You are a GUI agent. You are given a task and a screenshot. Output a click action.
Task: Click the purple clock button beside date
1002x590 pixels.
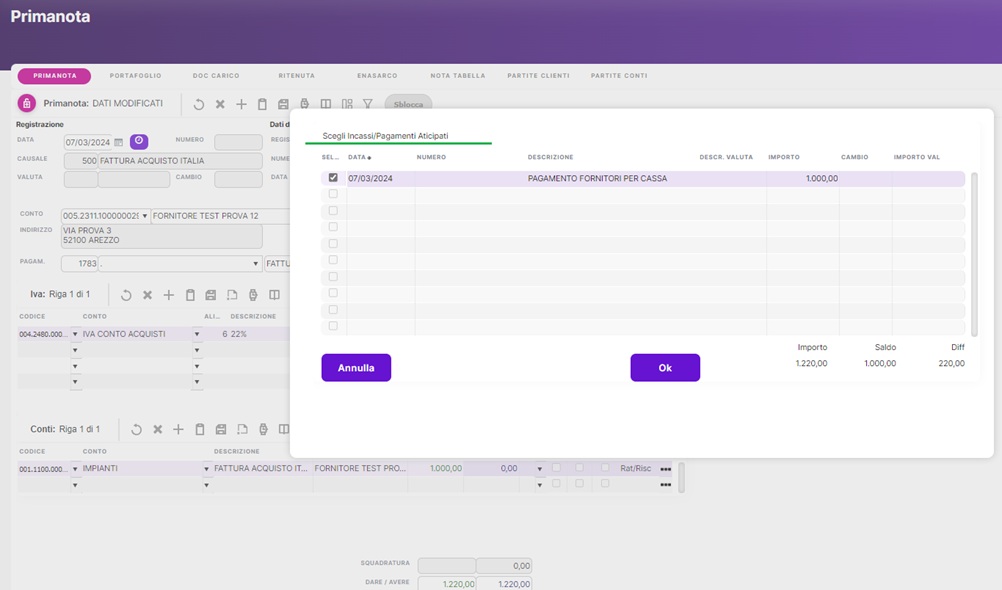point(139,141)
